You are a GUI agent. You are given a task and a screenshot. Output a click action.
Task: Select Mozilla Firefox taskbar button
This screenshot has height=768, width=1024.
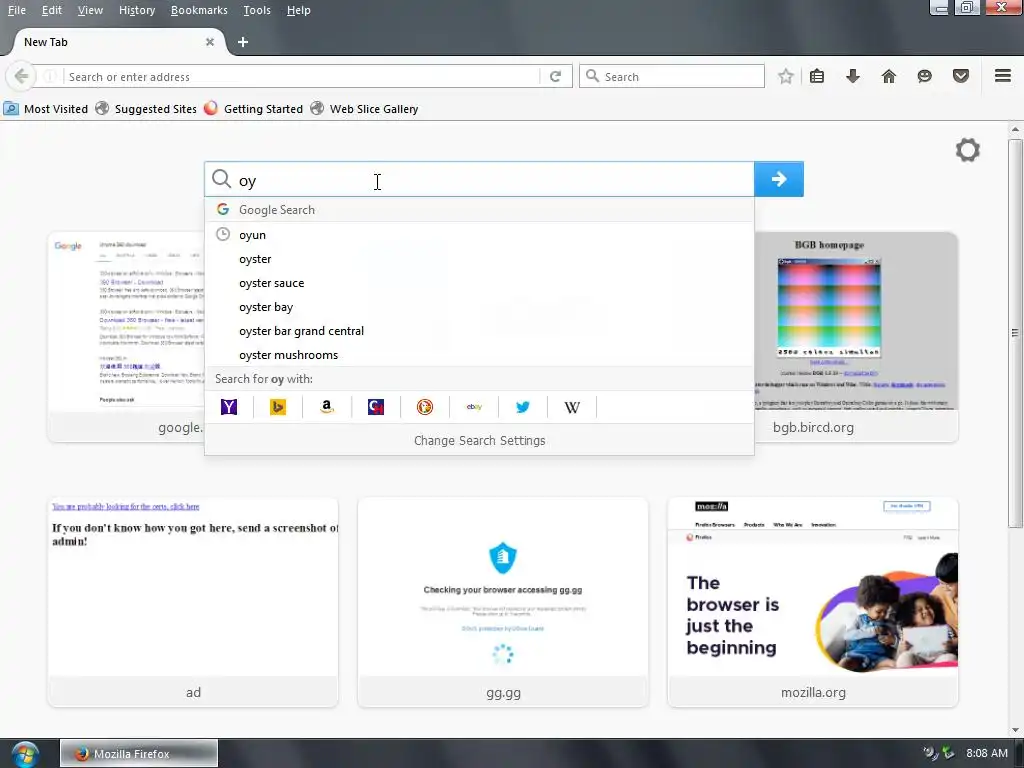139,753
